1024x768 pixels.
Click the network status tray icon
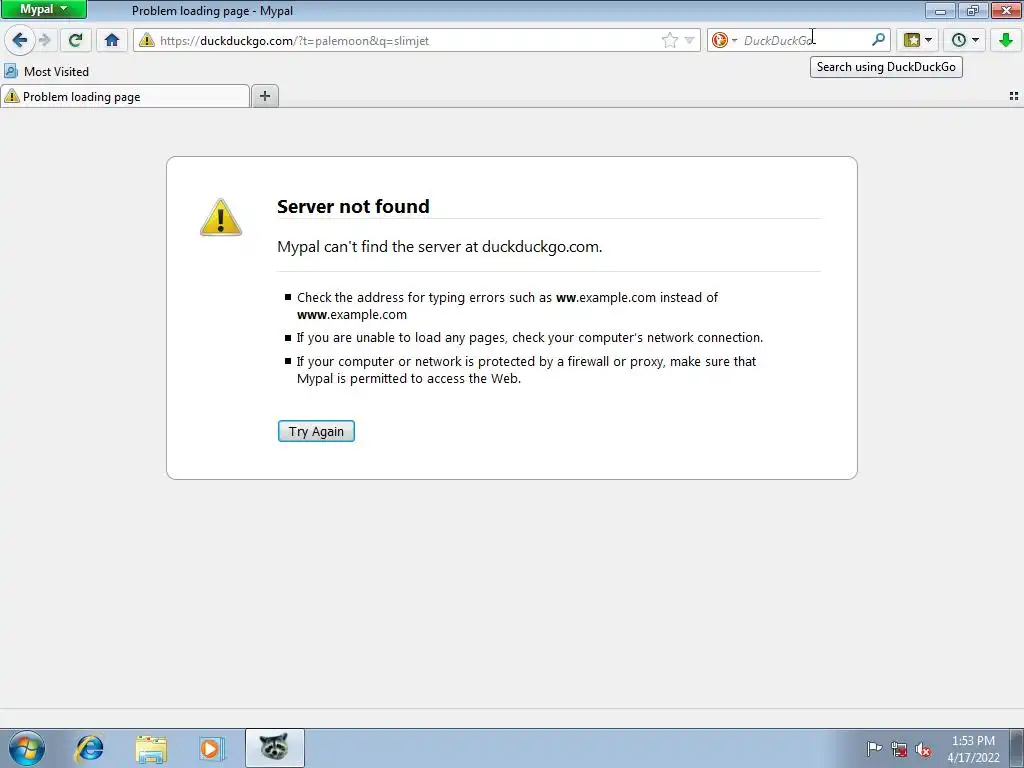tap(899, 749)
